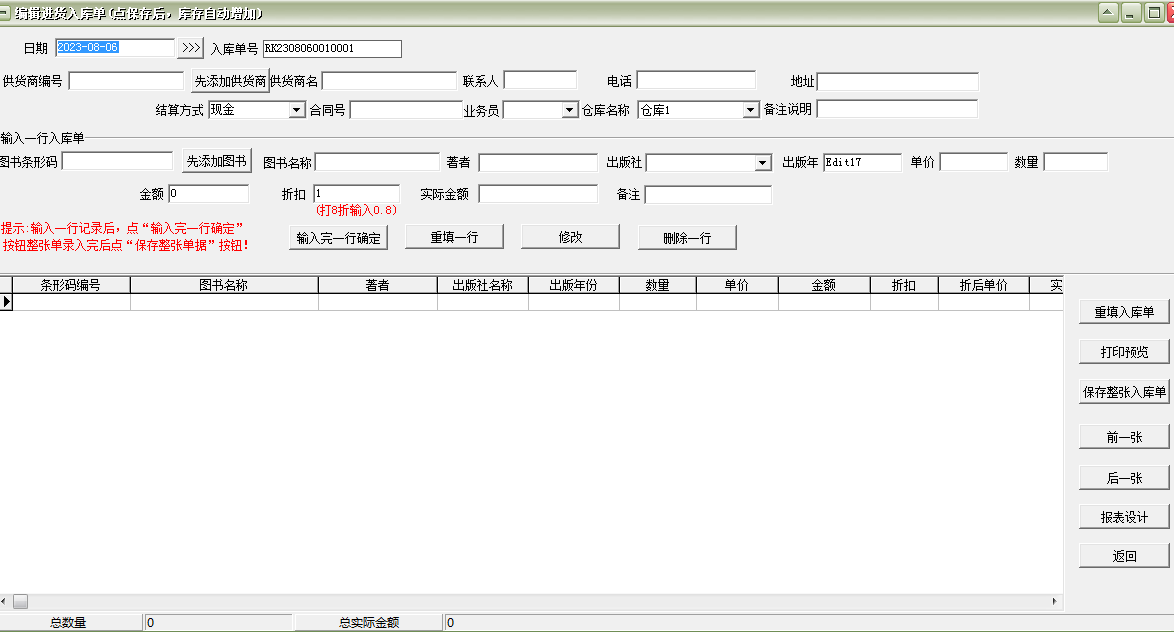Click the 修改 button

coord(571,237)
